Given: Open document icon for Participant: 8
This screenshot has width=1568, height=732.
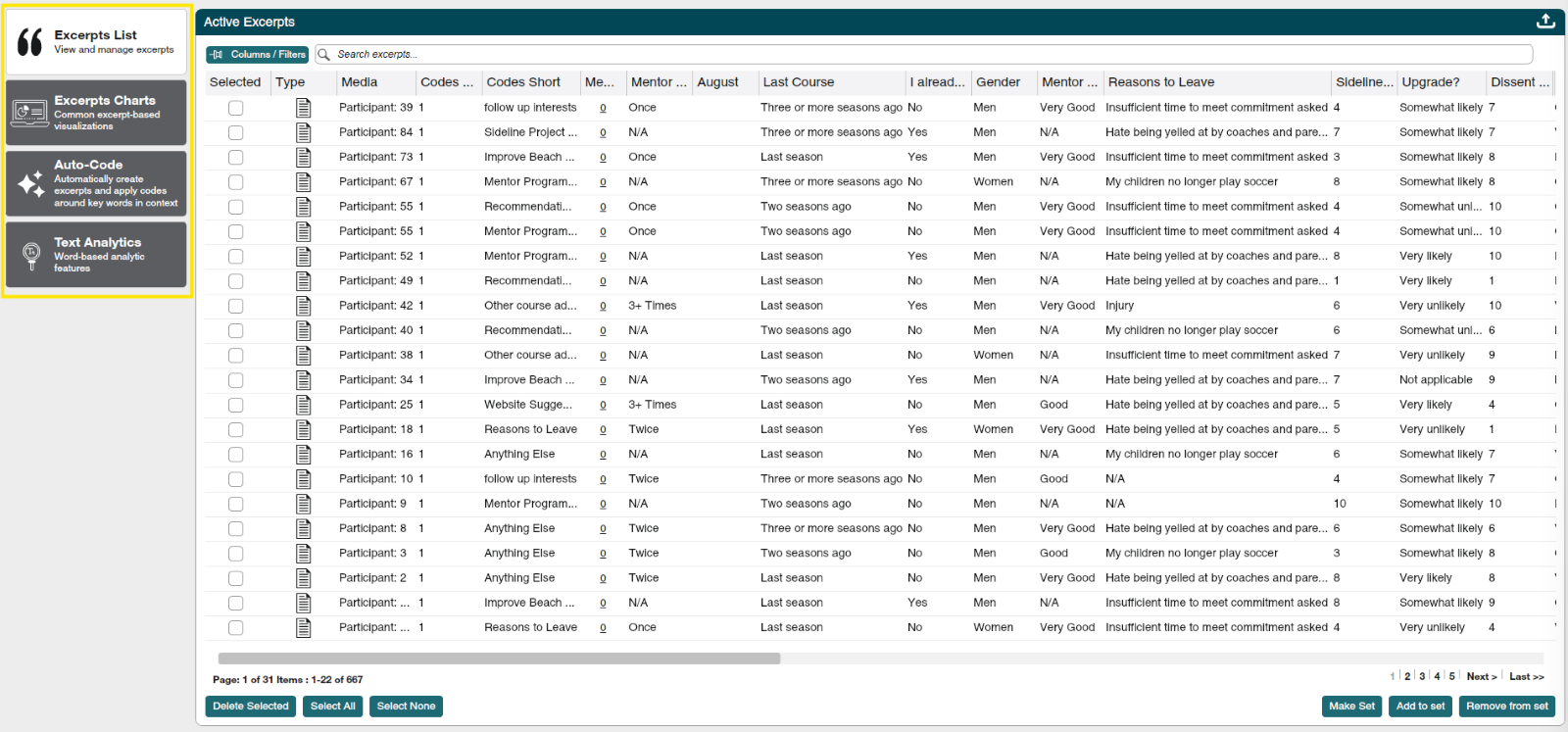Looking at the screenshot, I should coord(304,528).
